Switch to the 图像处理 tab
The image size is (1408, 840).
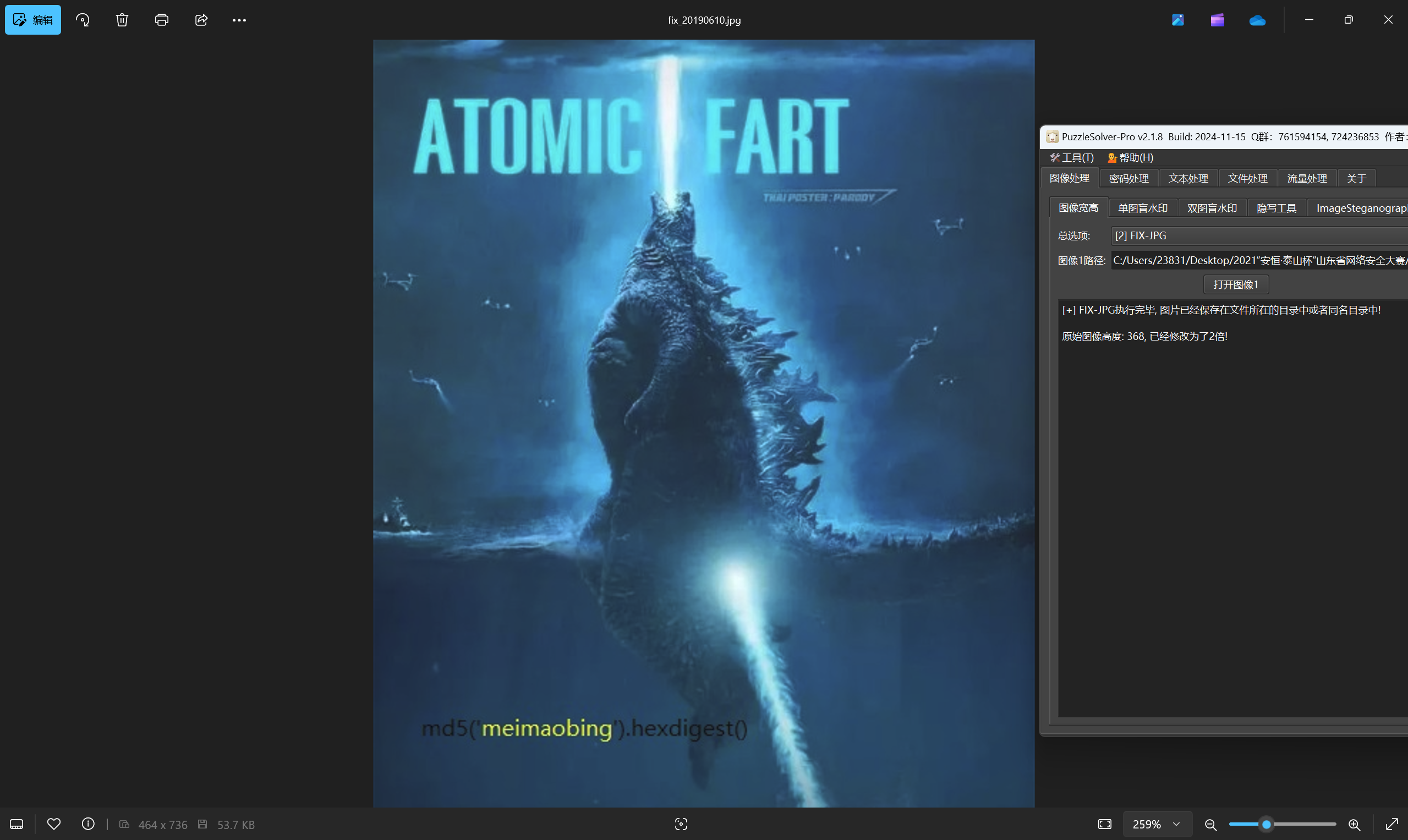click(1070, 178)
